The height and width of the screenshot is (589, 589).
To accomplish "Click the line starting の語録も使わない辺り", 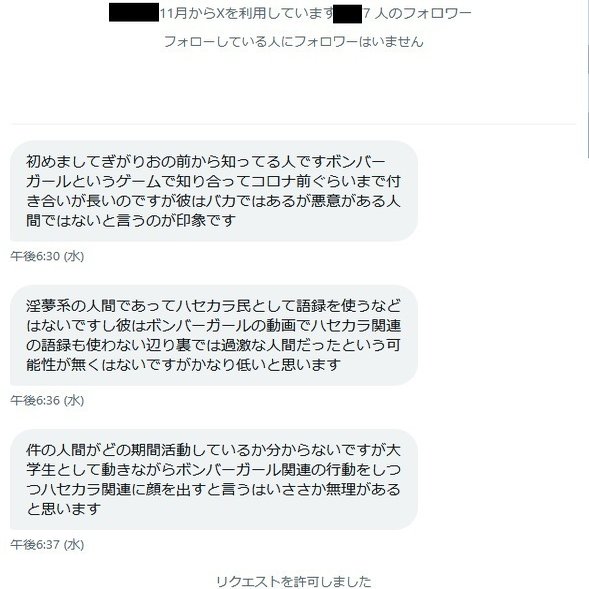I will tap(213, 345).
